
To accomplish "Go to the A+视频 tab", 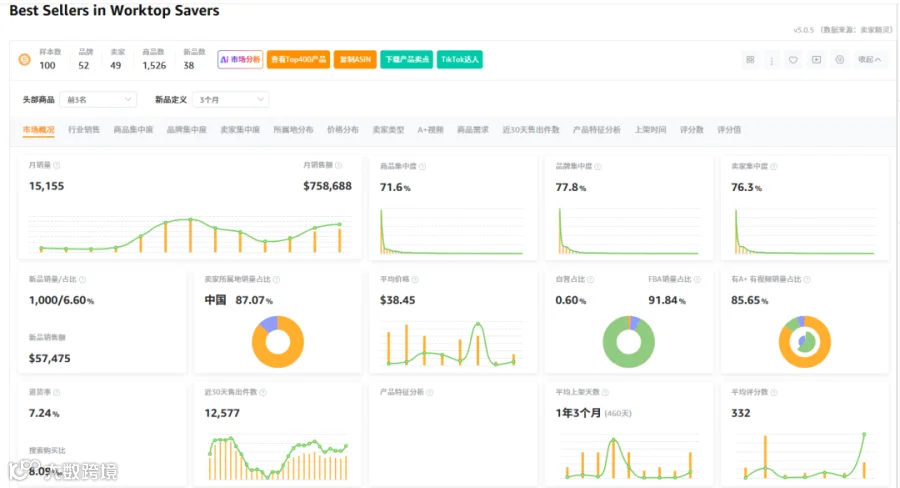I will click(x=430, y=130).
